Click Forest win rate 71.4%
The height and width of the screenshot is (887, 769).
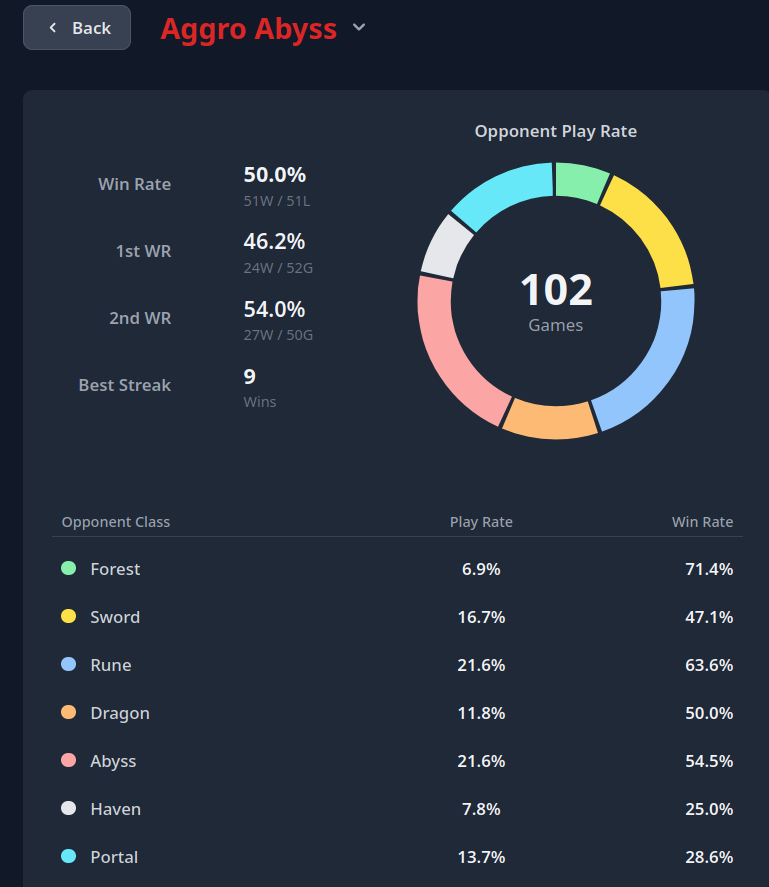tap(709, 569)
